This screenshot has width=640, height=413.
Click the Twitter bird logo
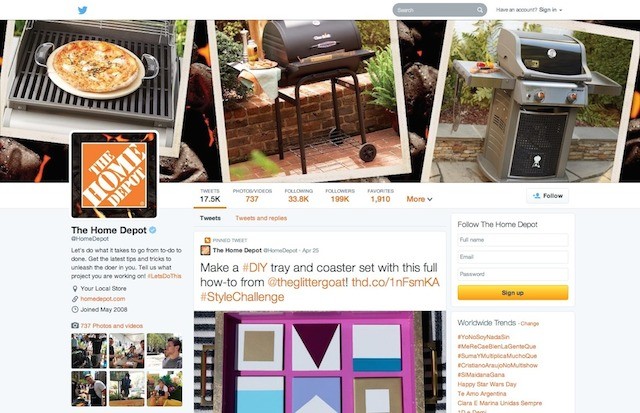[82, 10]
